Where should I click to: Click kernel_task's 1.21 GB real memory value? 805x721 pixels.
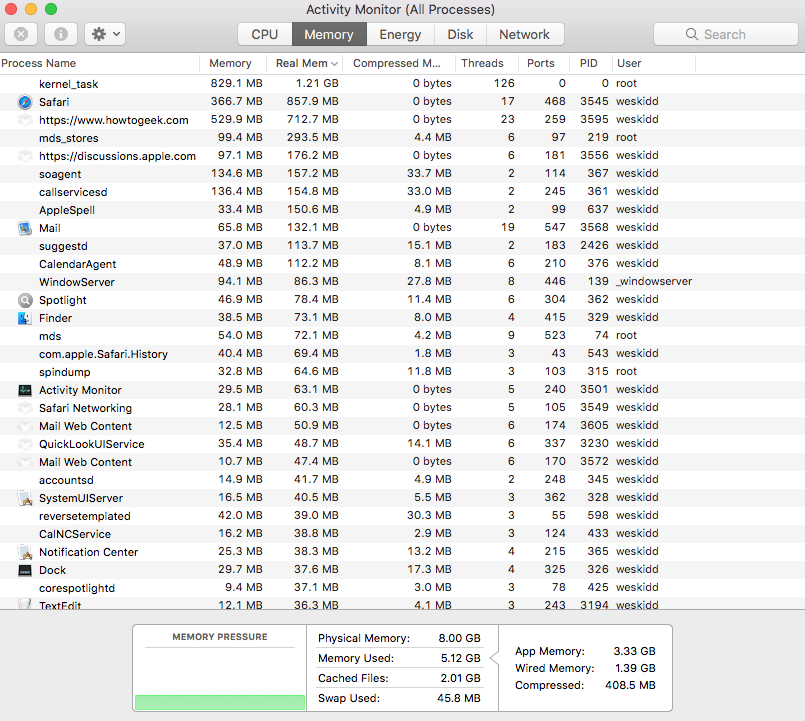click(x=317, y=83)
